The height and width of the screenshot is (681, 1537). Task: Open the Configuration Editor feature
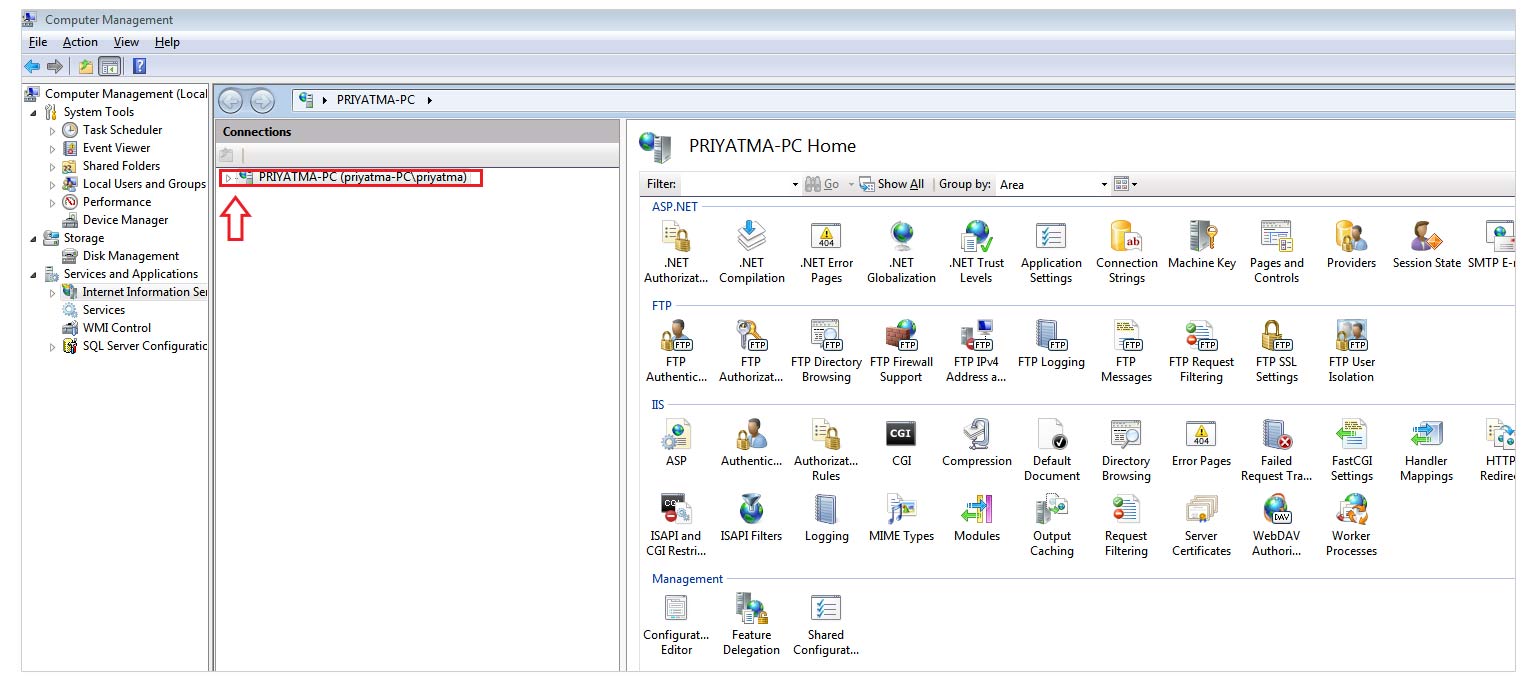coord(676,624)
